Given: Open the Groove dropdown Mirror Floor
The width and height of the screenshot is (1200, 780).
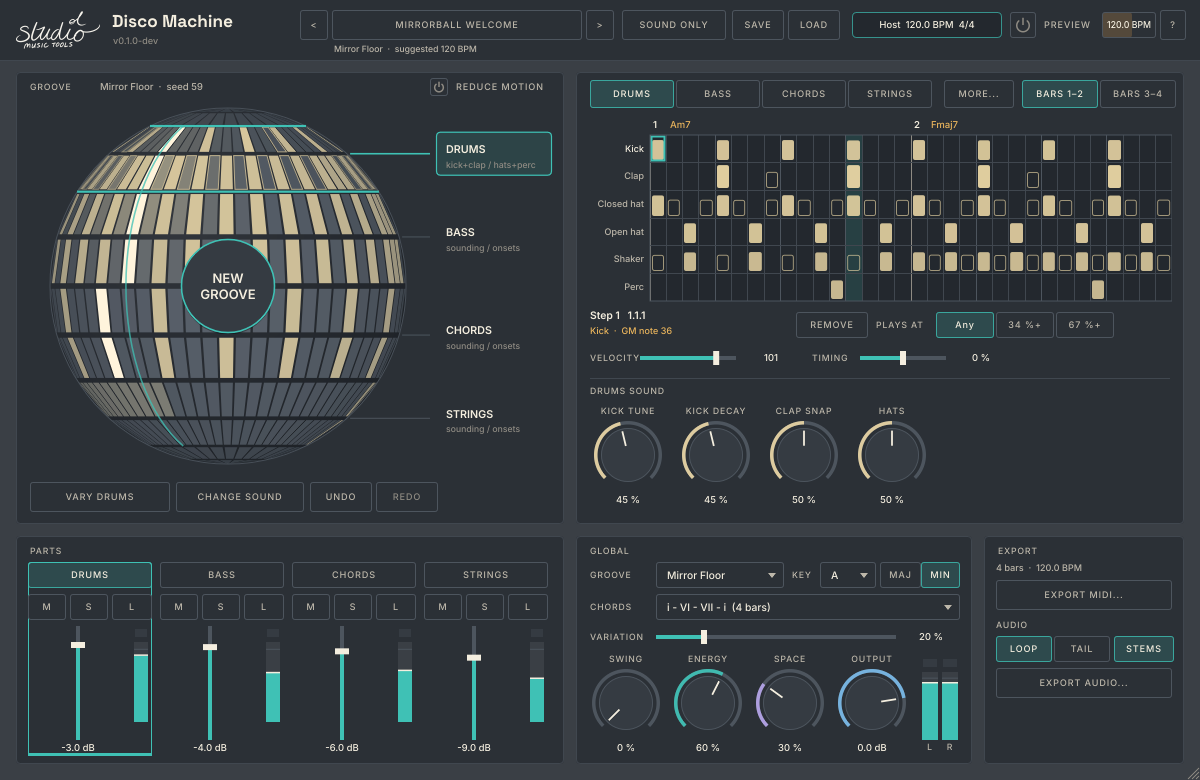Looking at the screenshot, I should [720, 575].
